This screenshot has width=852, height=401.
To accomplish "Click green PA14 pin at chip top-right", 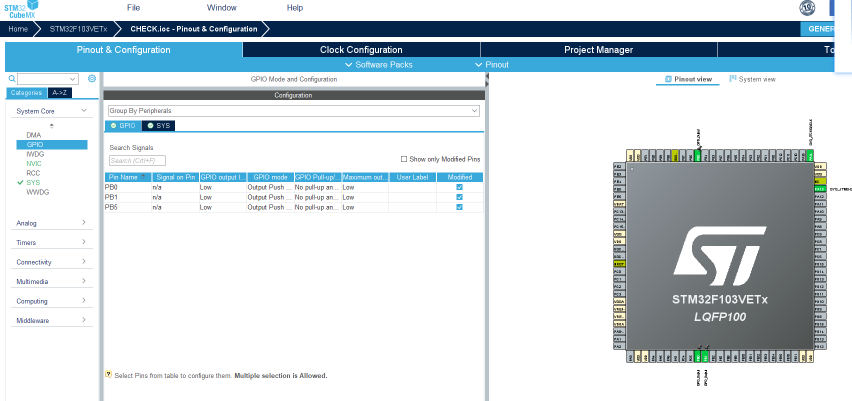I will coord(810,156).
